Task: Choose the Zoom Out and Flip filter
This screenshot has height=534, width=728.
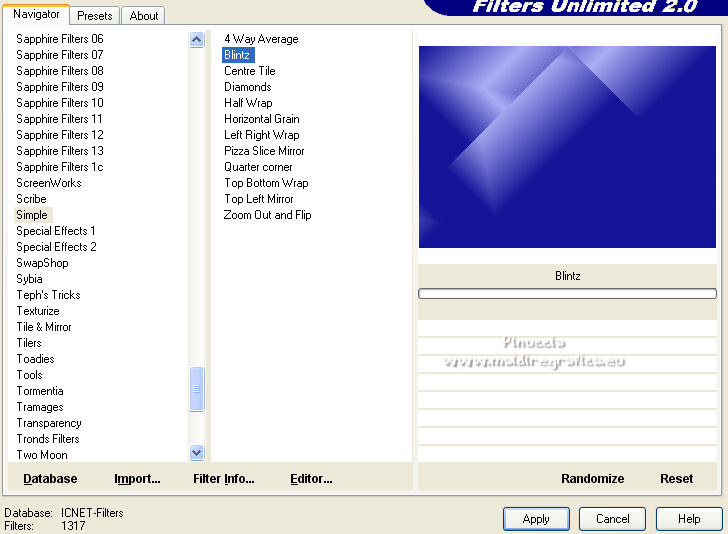Action: coord(267,215)
